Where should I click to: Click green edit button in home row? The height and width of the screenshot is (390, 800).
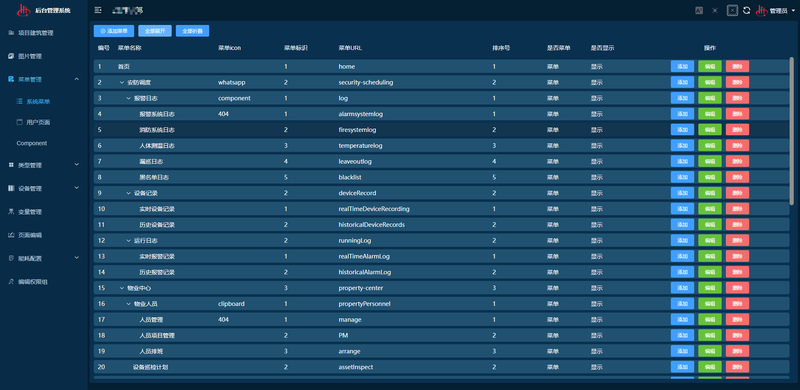[x=710, y=66]
